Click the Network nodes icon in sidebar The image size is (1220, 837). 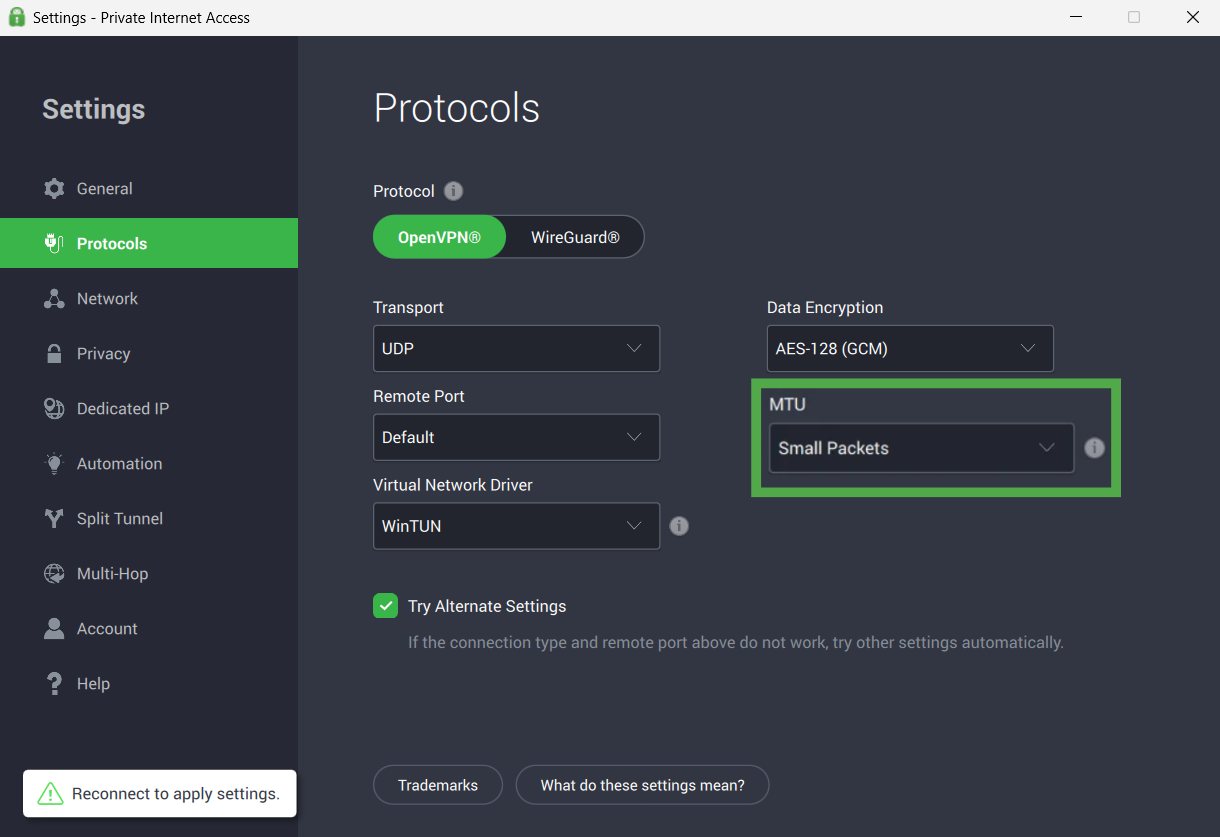pyautogui.click(x=54, y=298)
